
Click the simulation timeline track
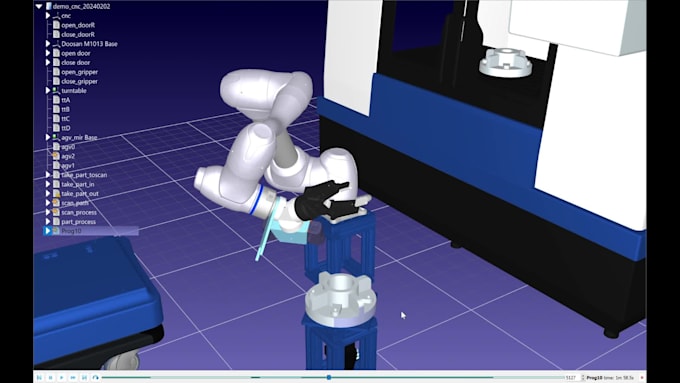[x=332, y=377]
